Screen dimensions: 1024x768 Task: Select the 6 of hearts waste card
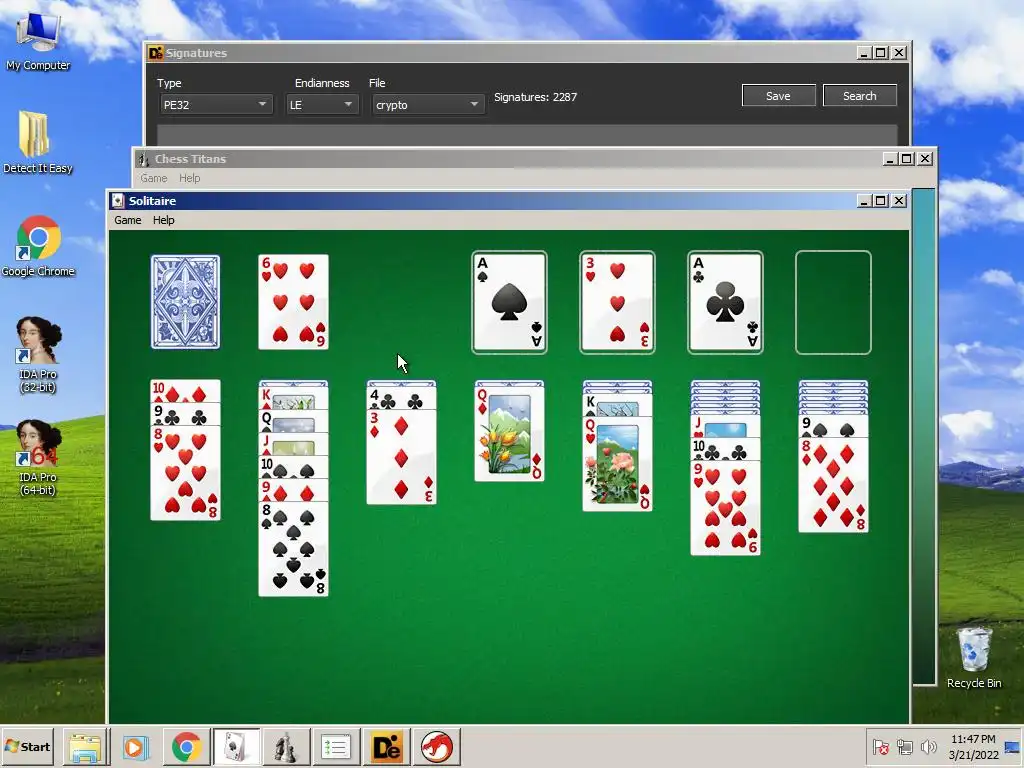tap(293, 302)
